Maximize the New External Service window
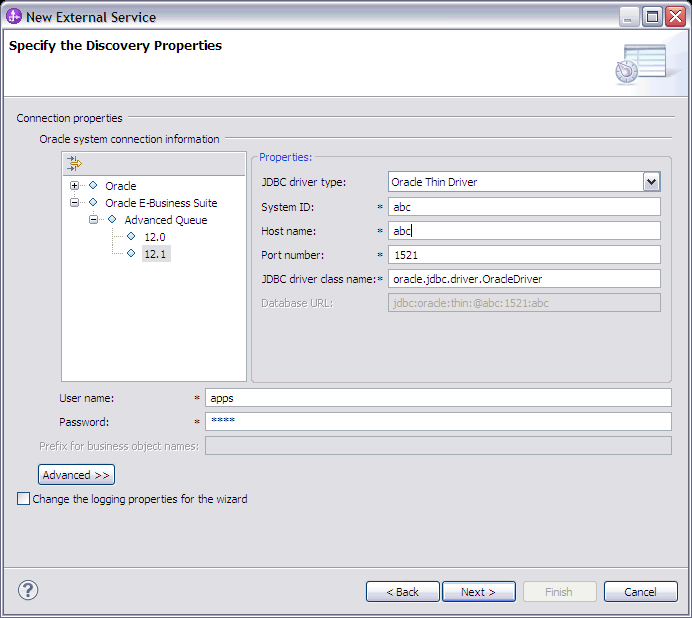The image size is (692, 618). pyautogui.click(x=652, y=17)
